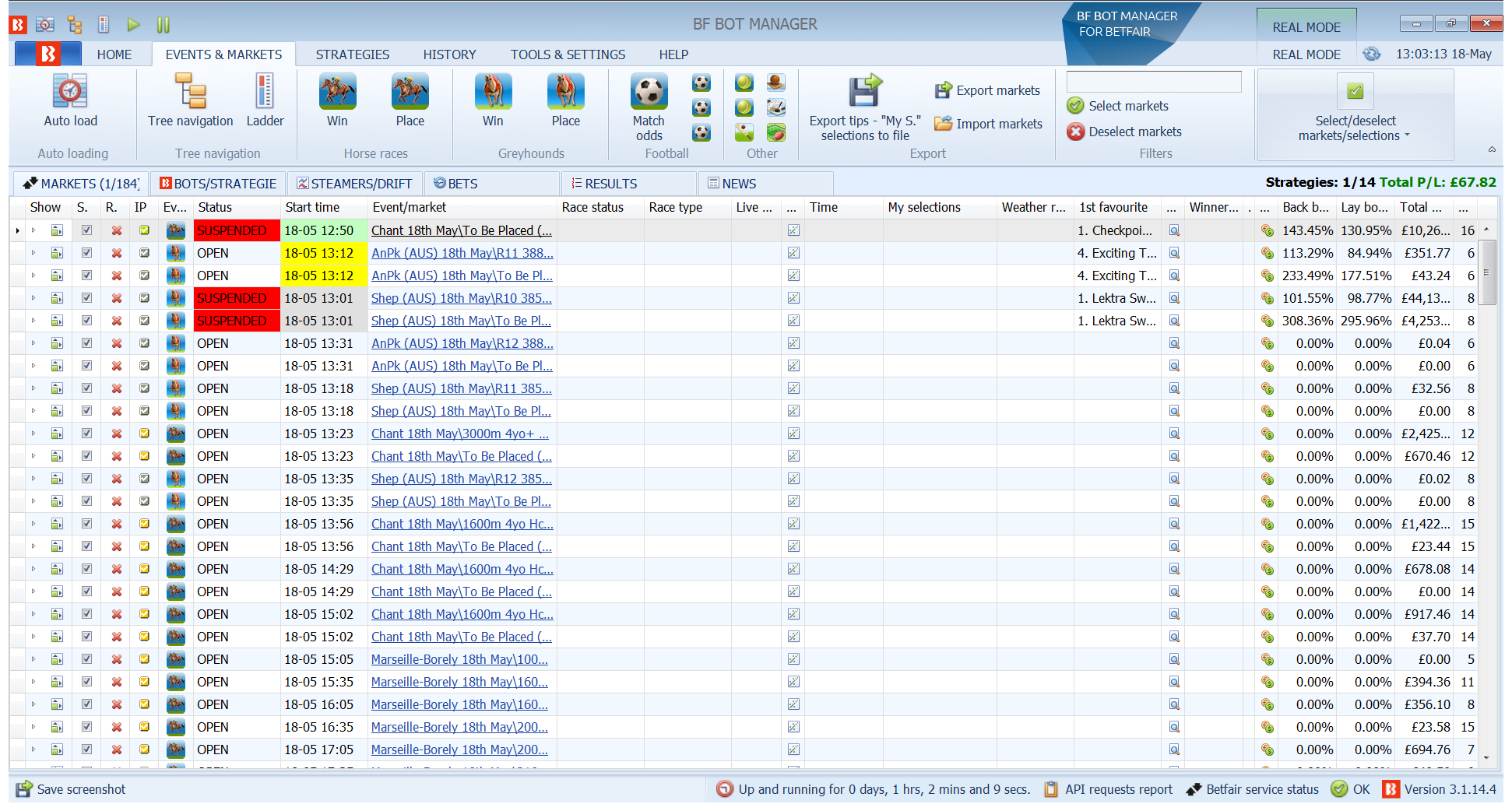
Task: Click magnifier icon on AnPk R11 388 row
Action: (1174, 253)
